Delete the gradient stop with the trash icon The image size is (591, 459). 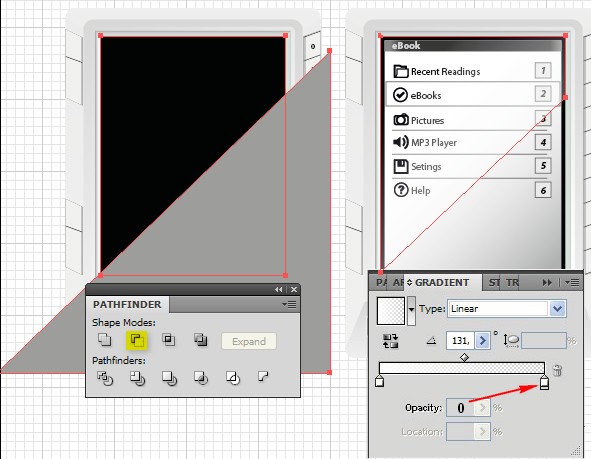coord(557,370)
